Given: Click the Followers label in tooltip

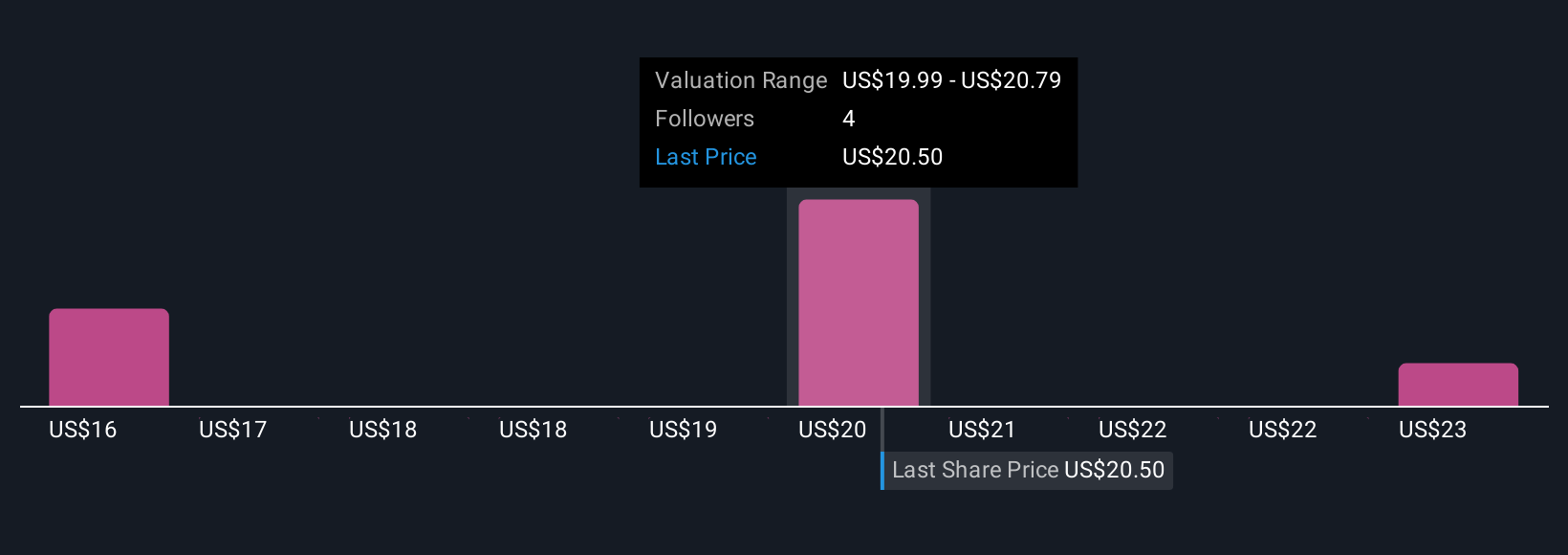Looking at the screenshot, I should [705, 119].
